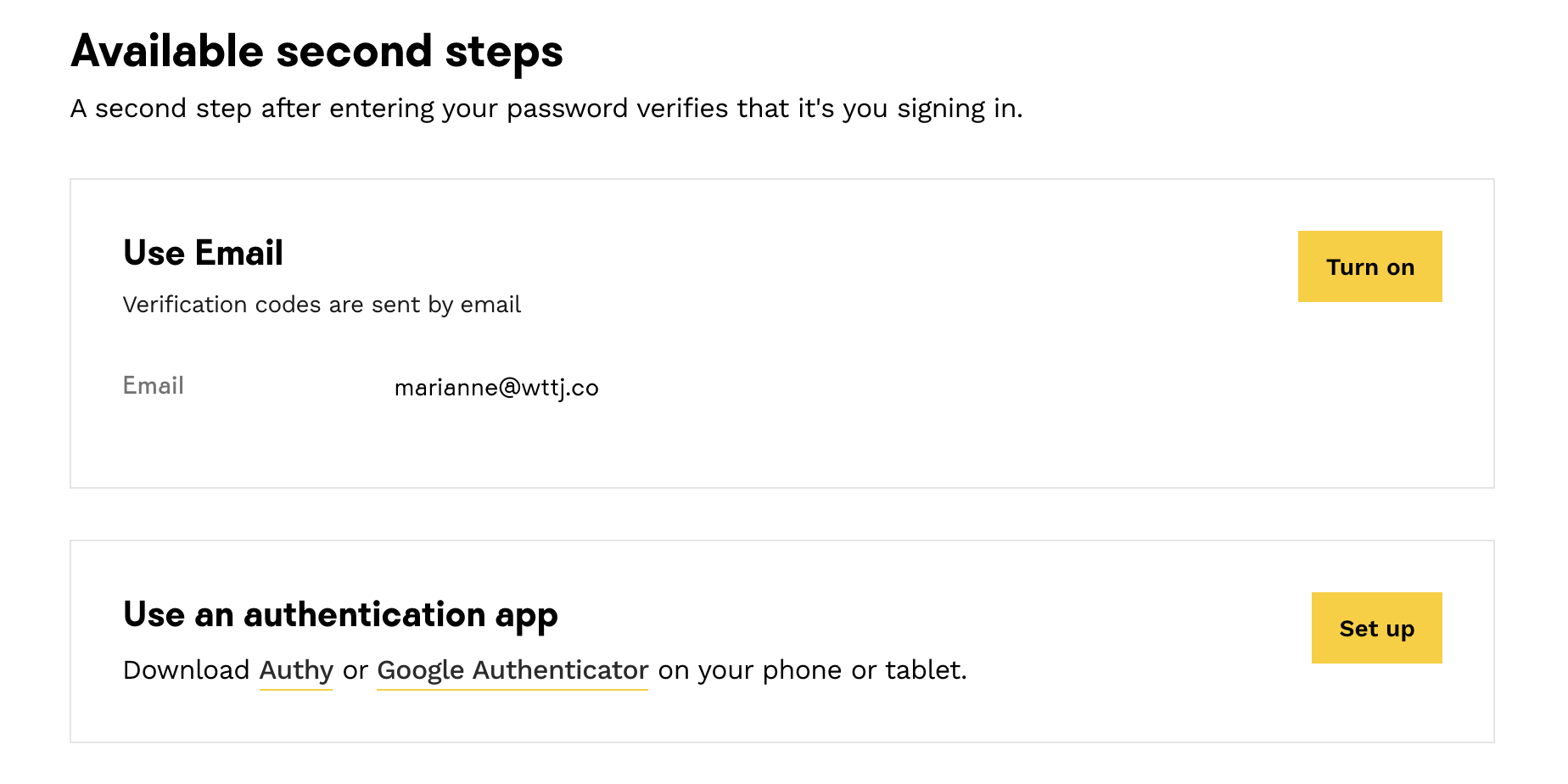Viewport: 1568px width, 784px height.
Task: Click the Use an authentication app heading
Action: (340, 614)
